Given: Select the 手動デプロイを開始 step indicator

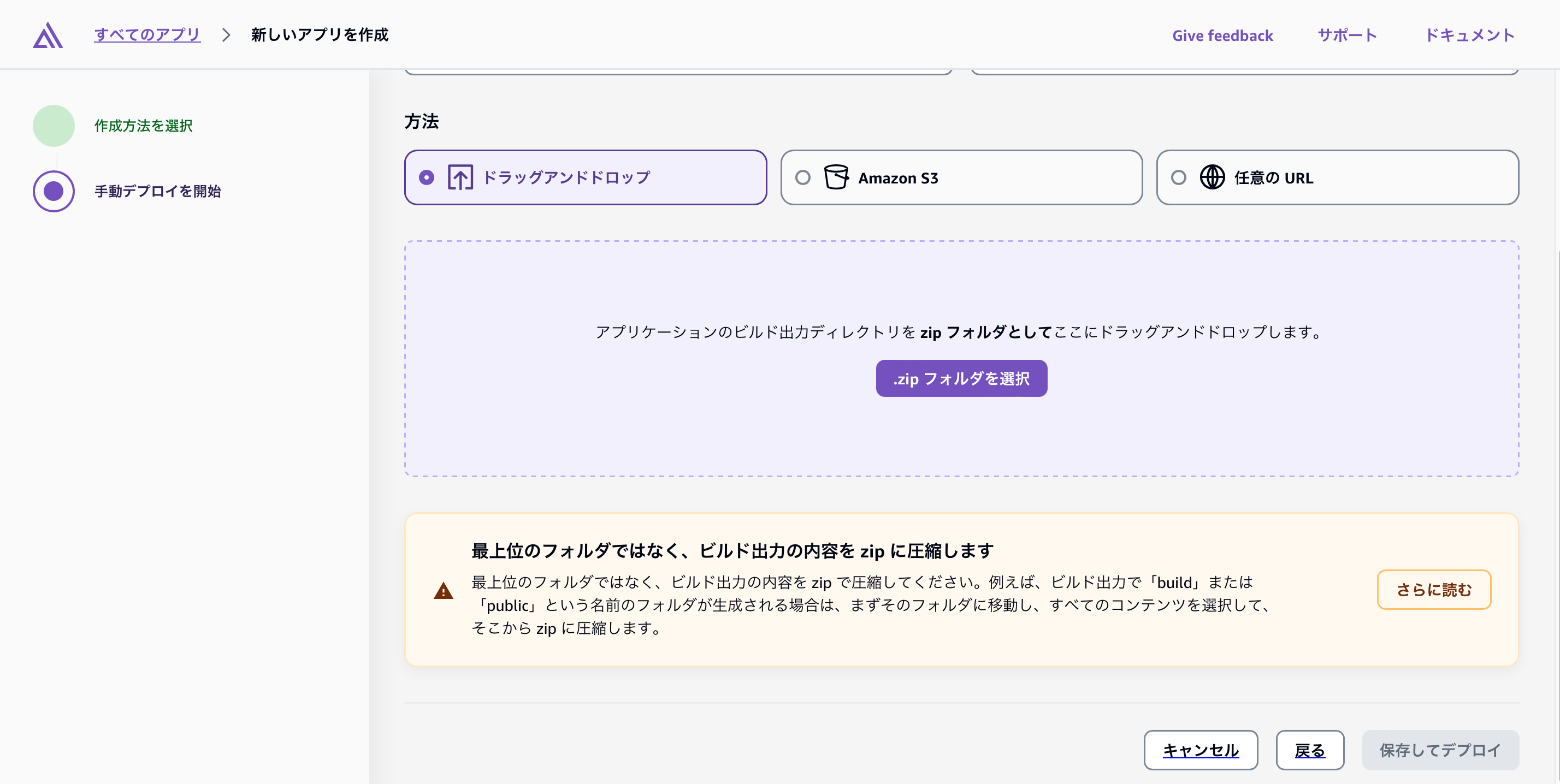Looking at the screenshot, I should [x=54, y=191].
